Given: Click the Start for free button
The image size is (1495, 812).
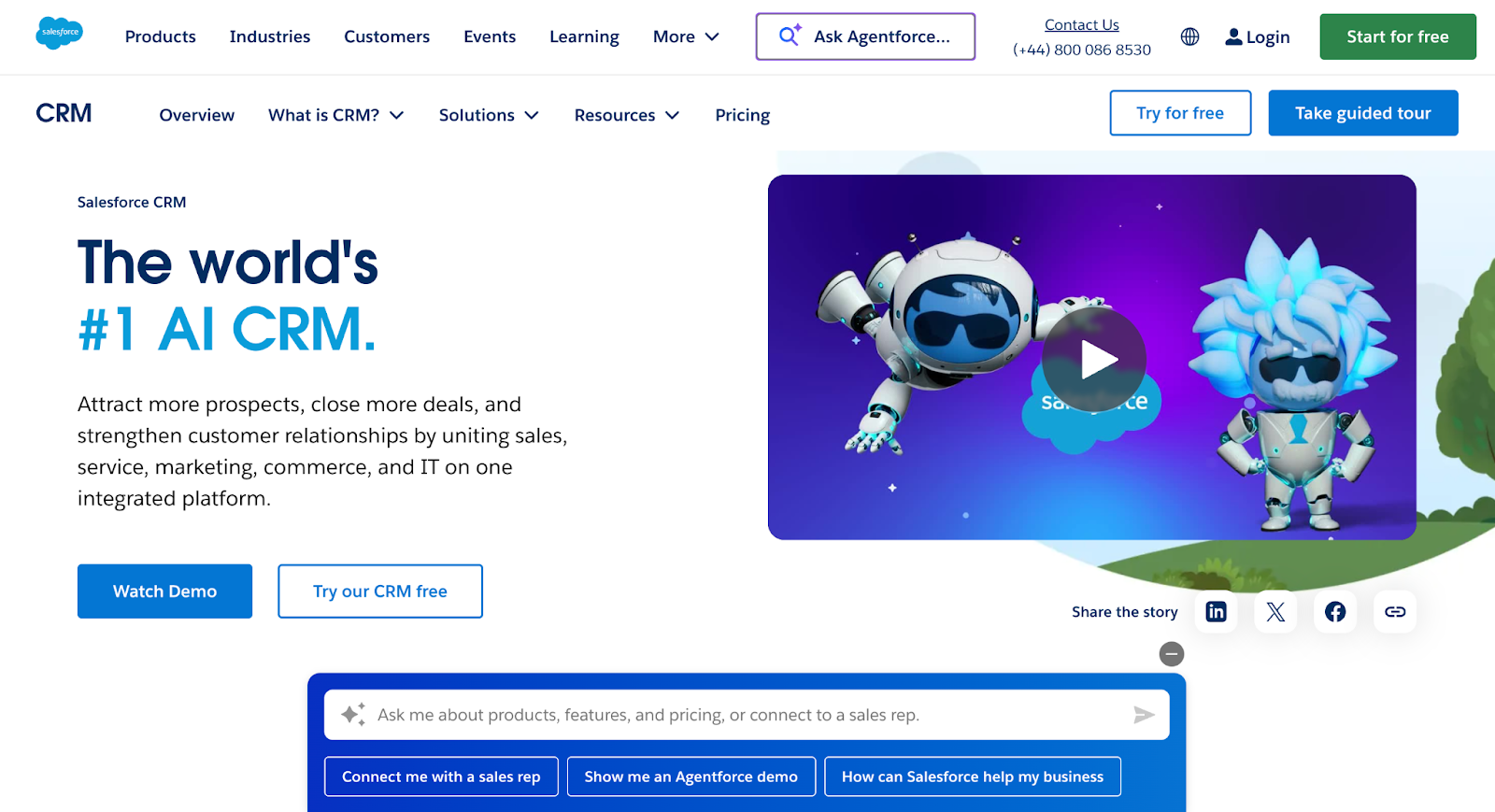Looking at the screenshot, I should tap(1398, 36).
